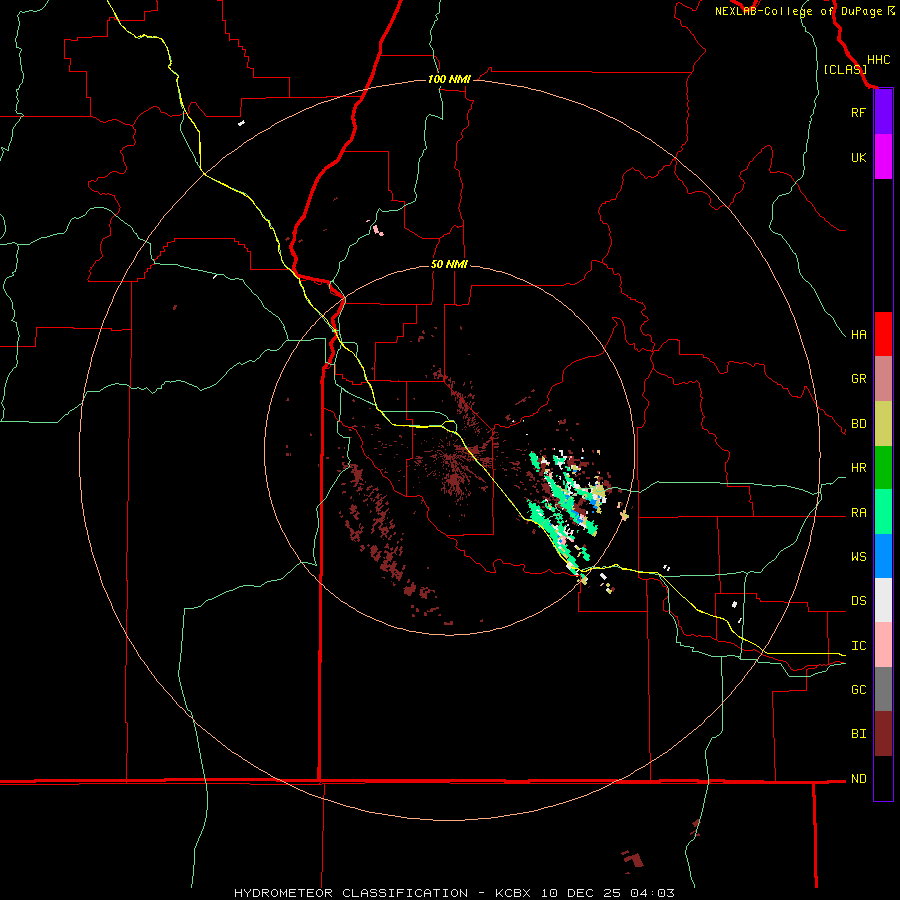The width and height of the screenshot is (900, 900).
Task: Click the KCBX radar site identifier
Action: pyautogui.click(x=513, y=893)
